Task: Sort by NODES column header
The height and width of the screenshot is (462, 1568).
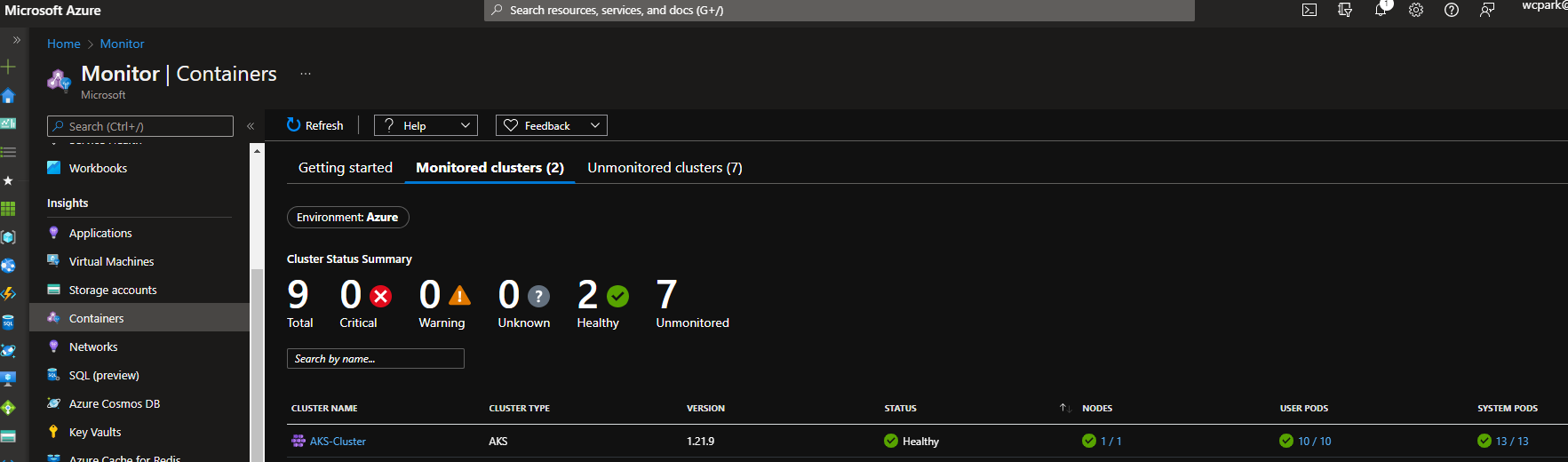Action: pyautogui.click(x=1097, y=409)
